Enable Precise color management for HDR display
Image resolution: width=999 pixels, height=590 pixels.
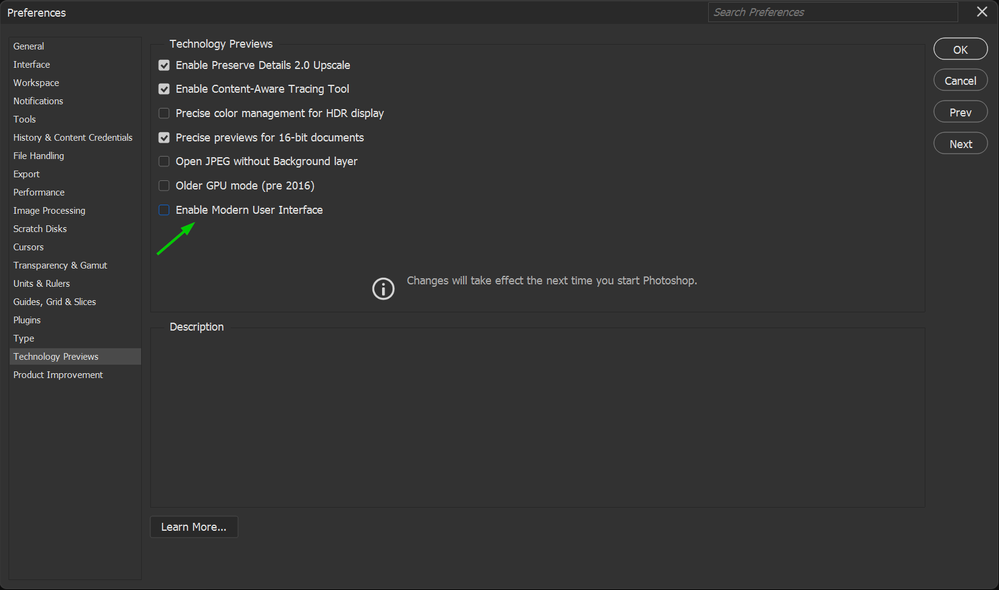click(x=164, y=113)
